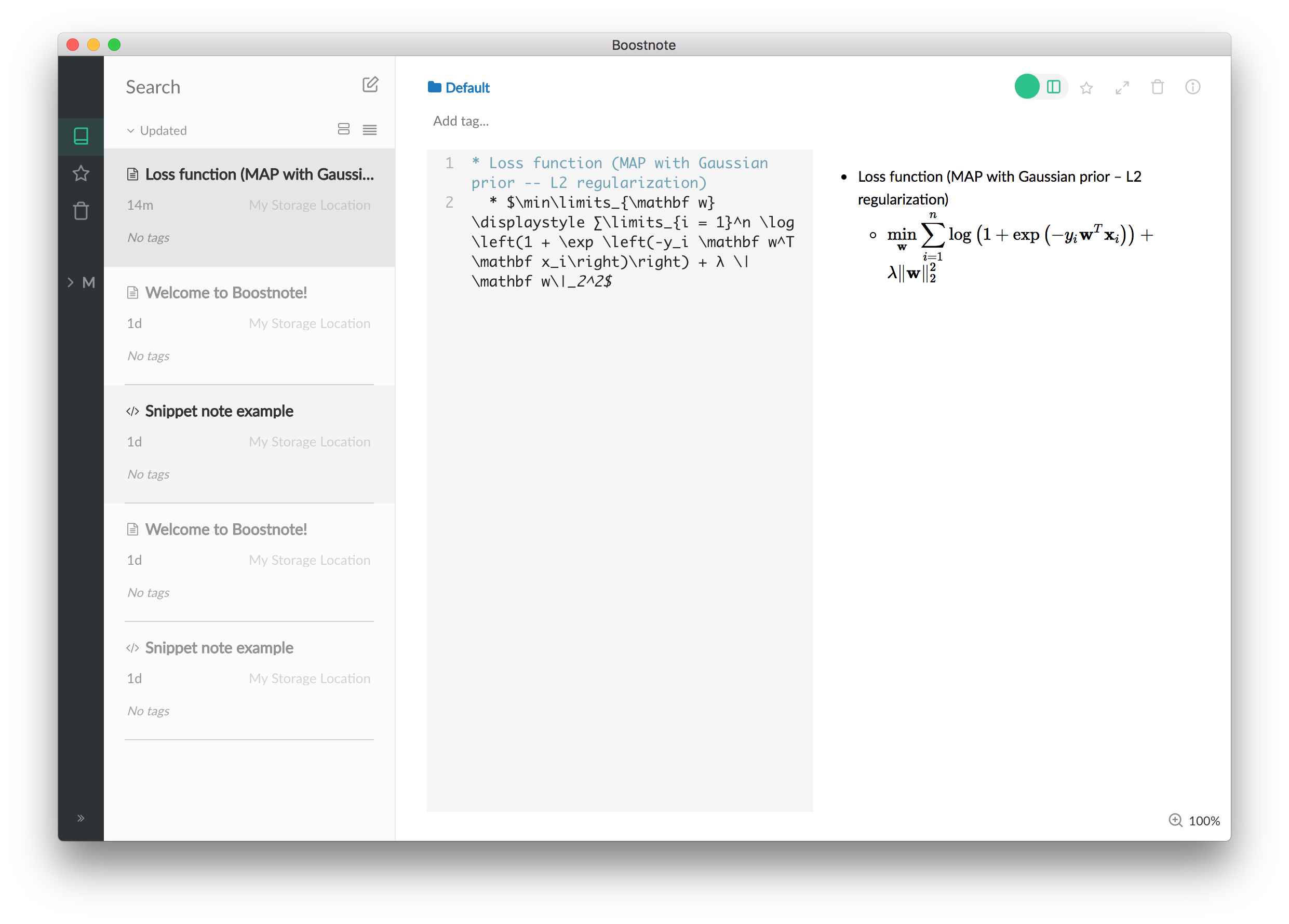Open the Trash in left sidebar
This screenshot has height=924, width=1289.
click(80, 211)
